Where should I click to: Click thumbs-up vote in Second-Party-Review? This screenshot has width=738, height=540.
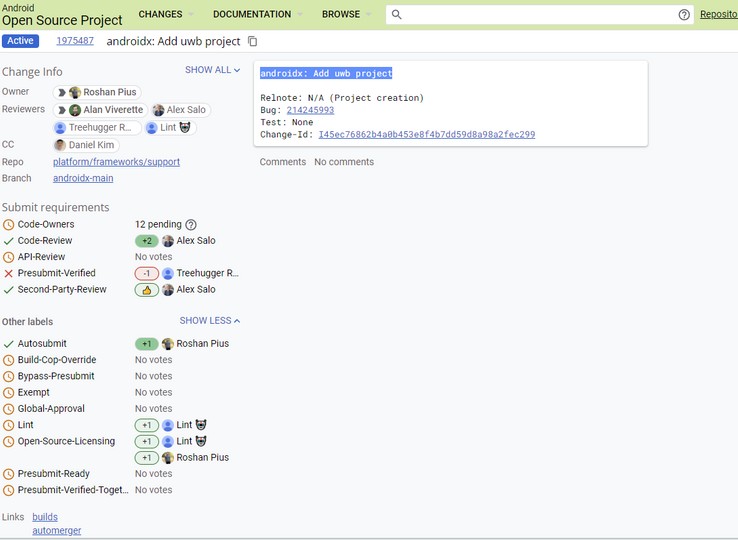(147, 290)
